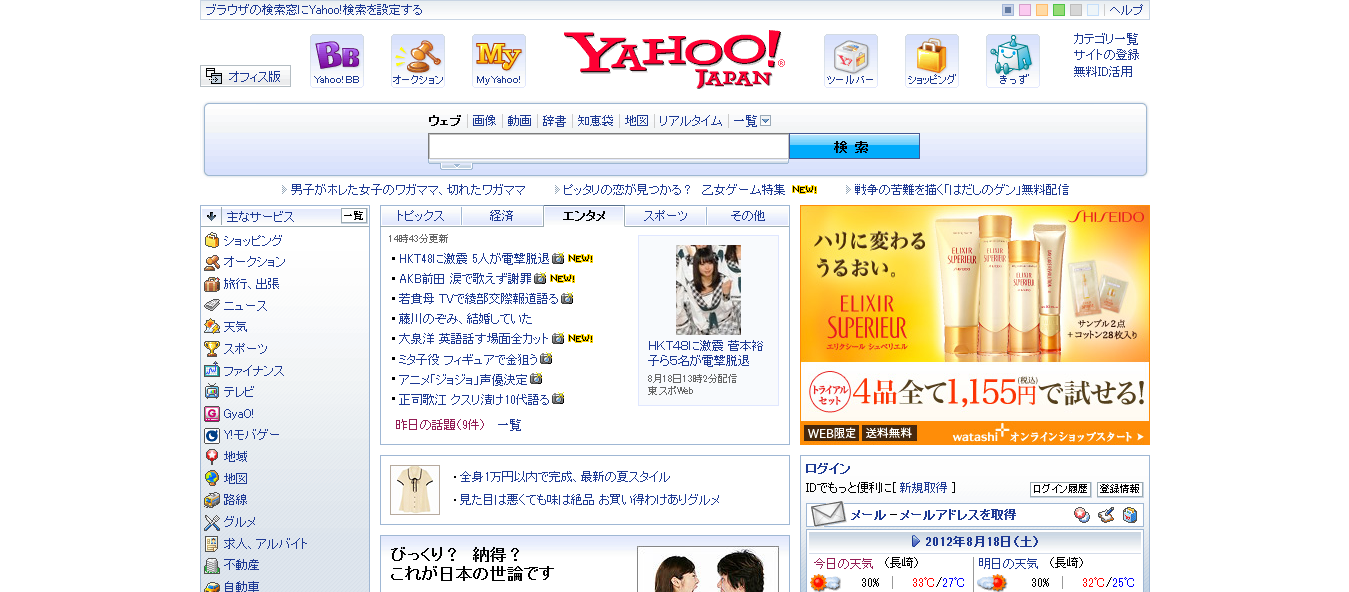
Task: Click the オフィス版 button
Action: 245,76
